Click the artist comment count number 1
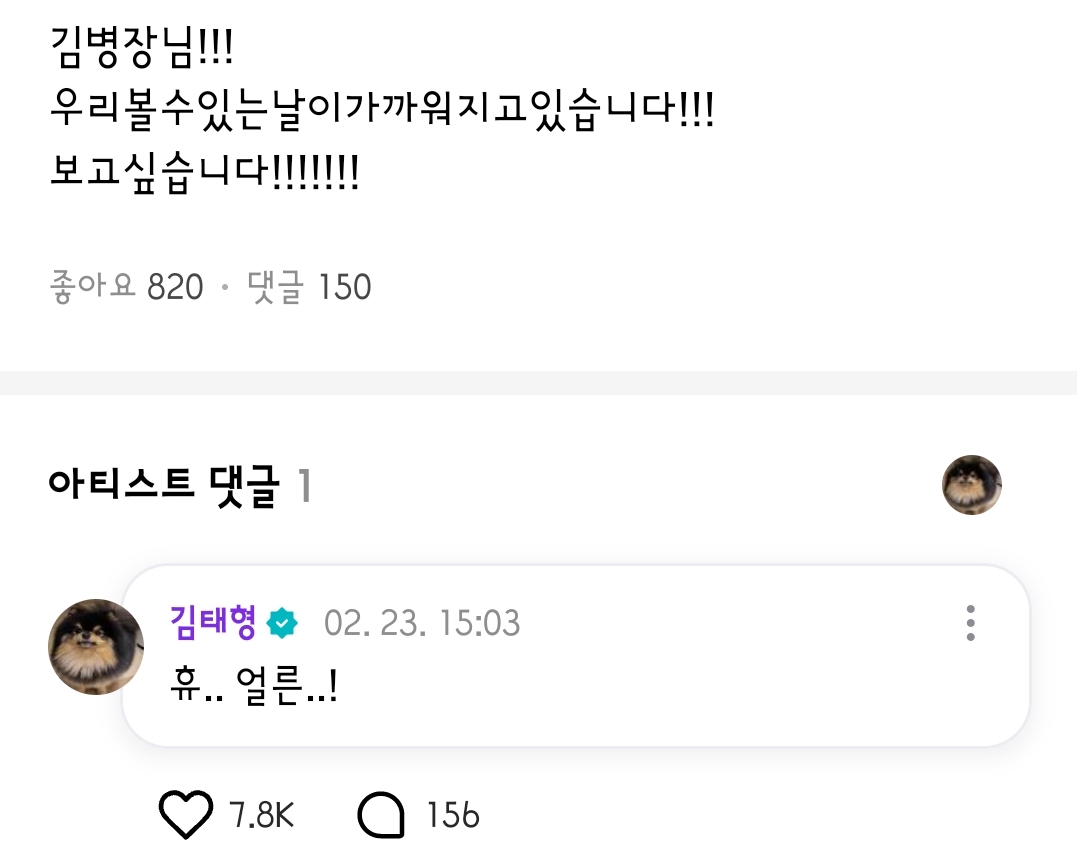Screen dimensions: 1077x862 (x=305, y=486)
